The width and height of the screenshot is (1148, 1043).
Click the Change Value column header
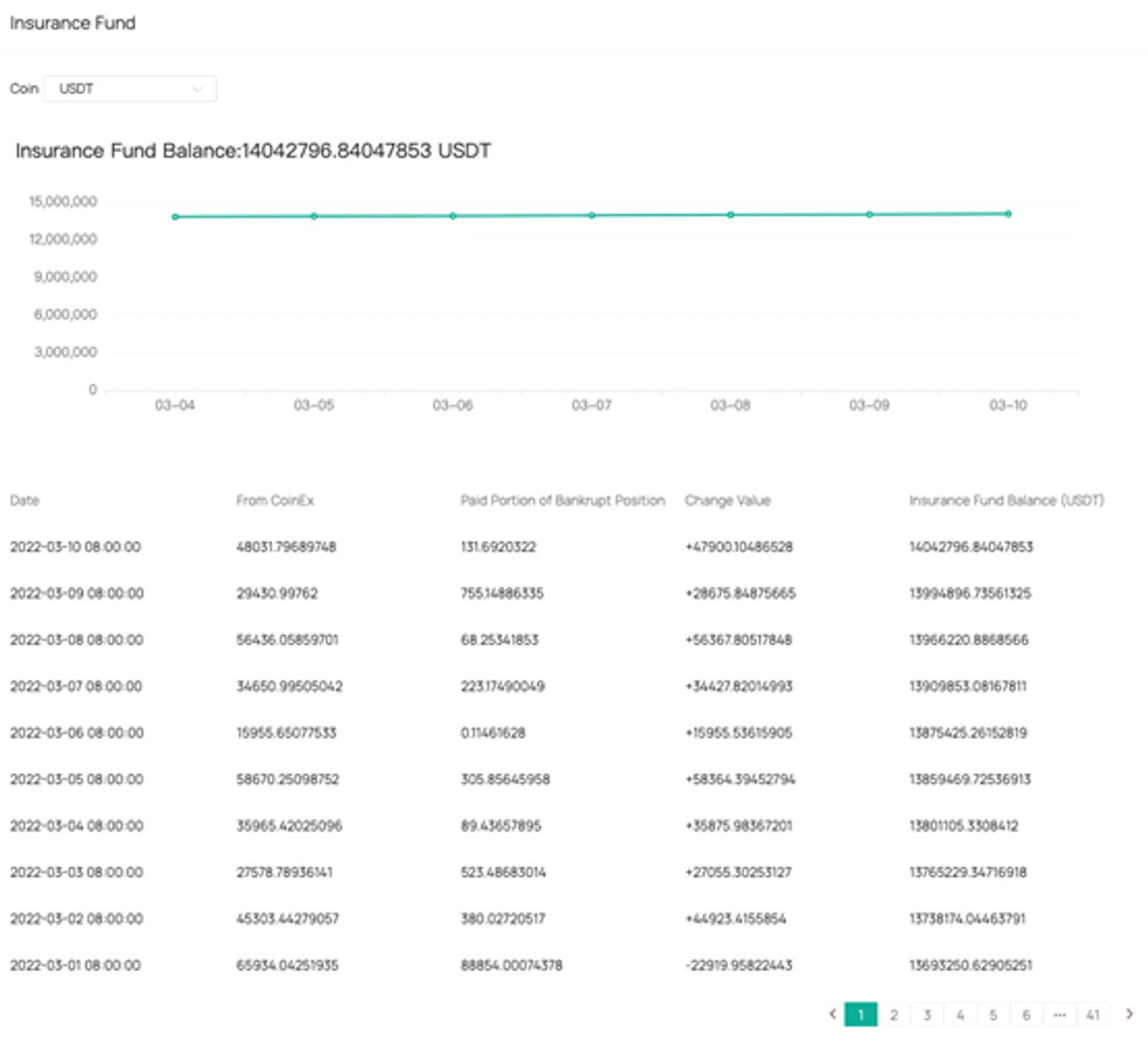728,500
